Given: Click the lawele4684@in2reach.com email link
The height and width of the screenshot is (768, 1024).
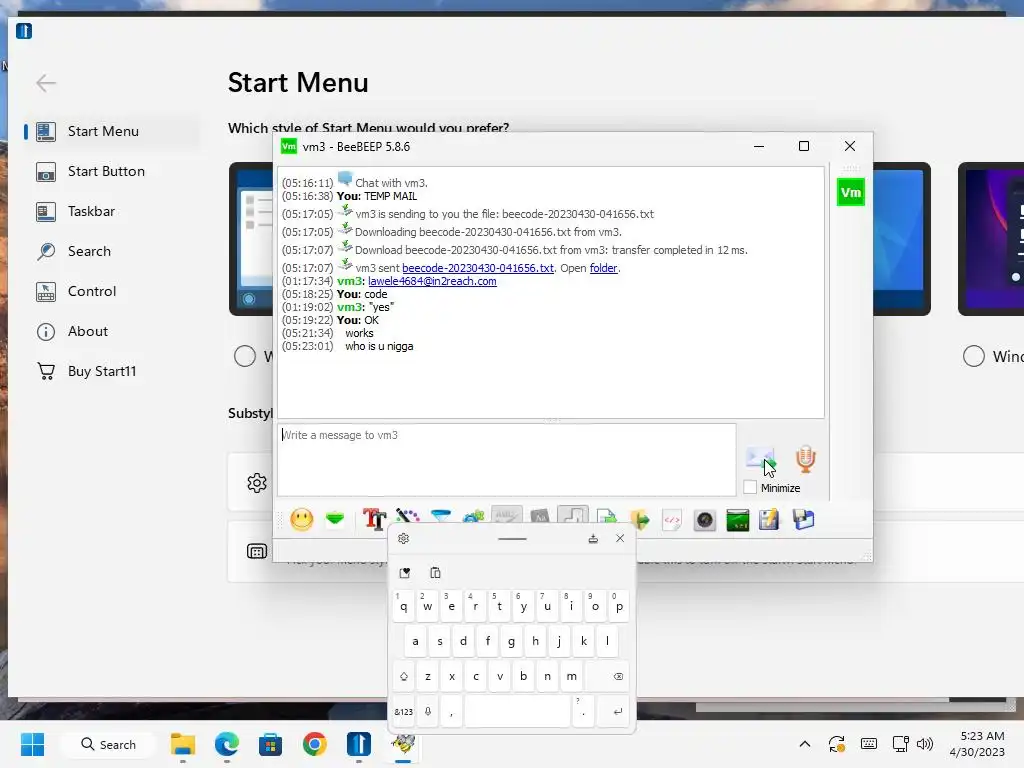Looking at the screenshot, I should [432, 281].
